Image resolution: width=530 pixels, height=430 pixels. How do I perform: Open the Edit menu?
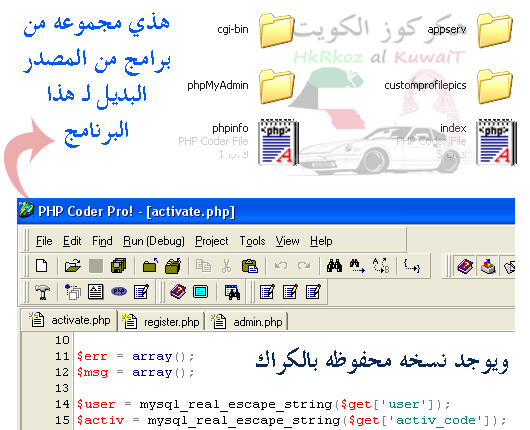72,241
